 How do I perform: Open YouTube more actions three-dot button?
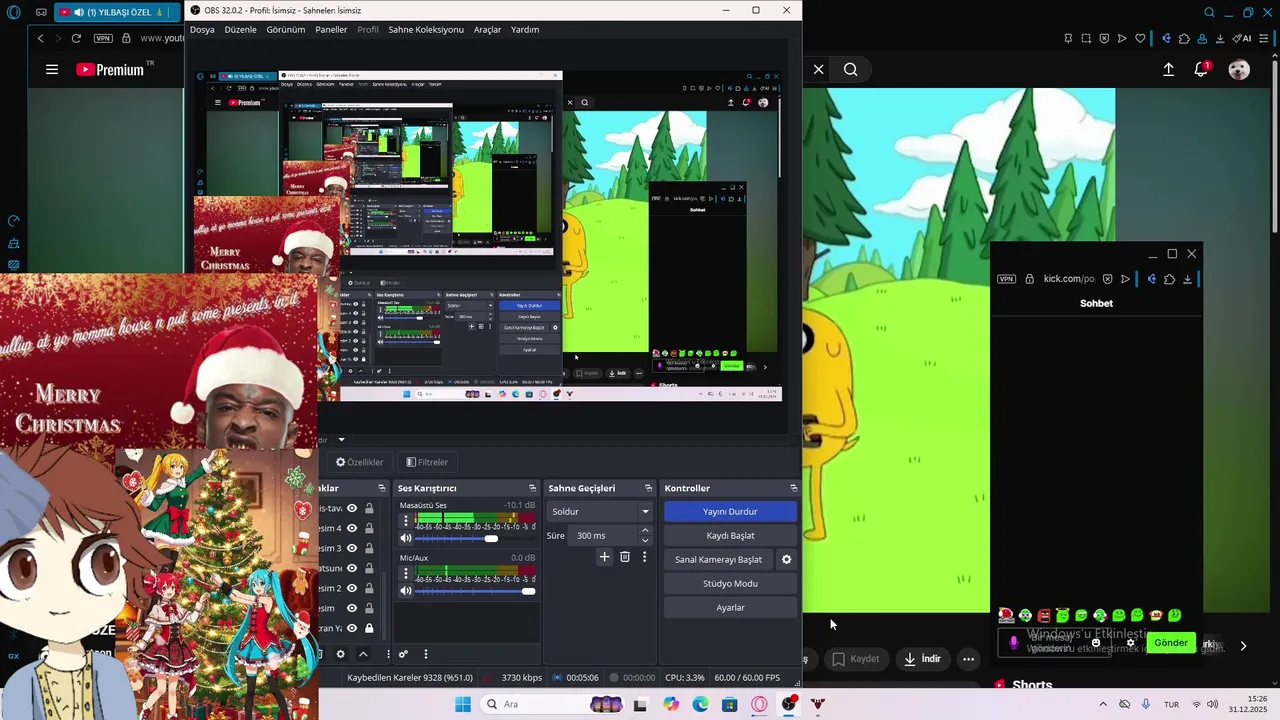coord(968,659)
